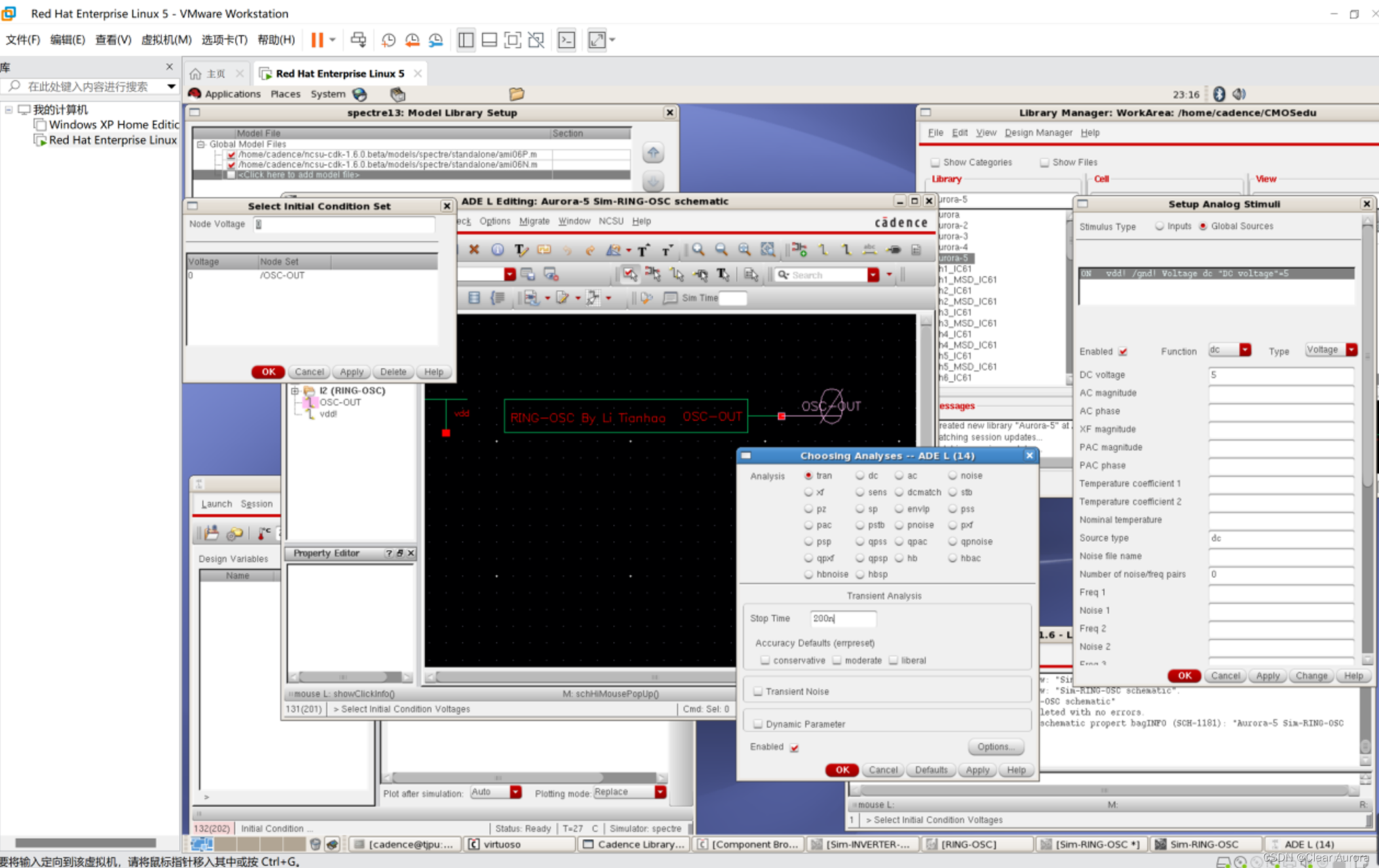Screen dimensions: 1379x868
Task: Click the create instance icon
Action: [799, 250]
